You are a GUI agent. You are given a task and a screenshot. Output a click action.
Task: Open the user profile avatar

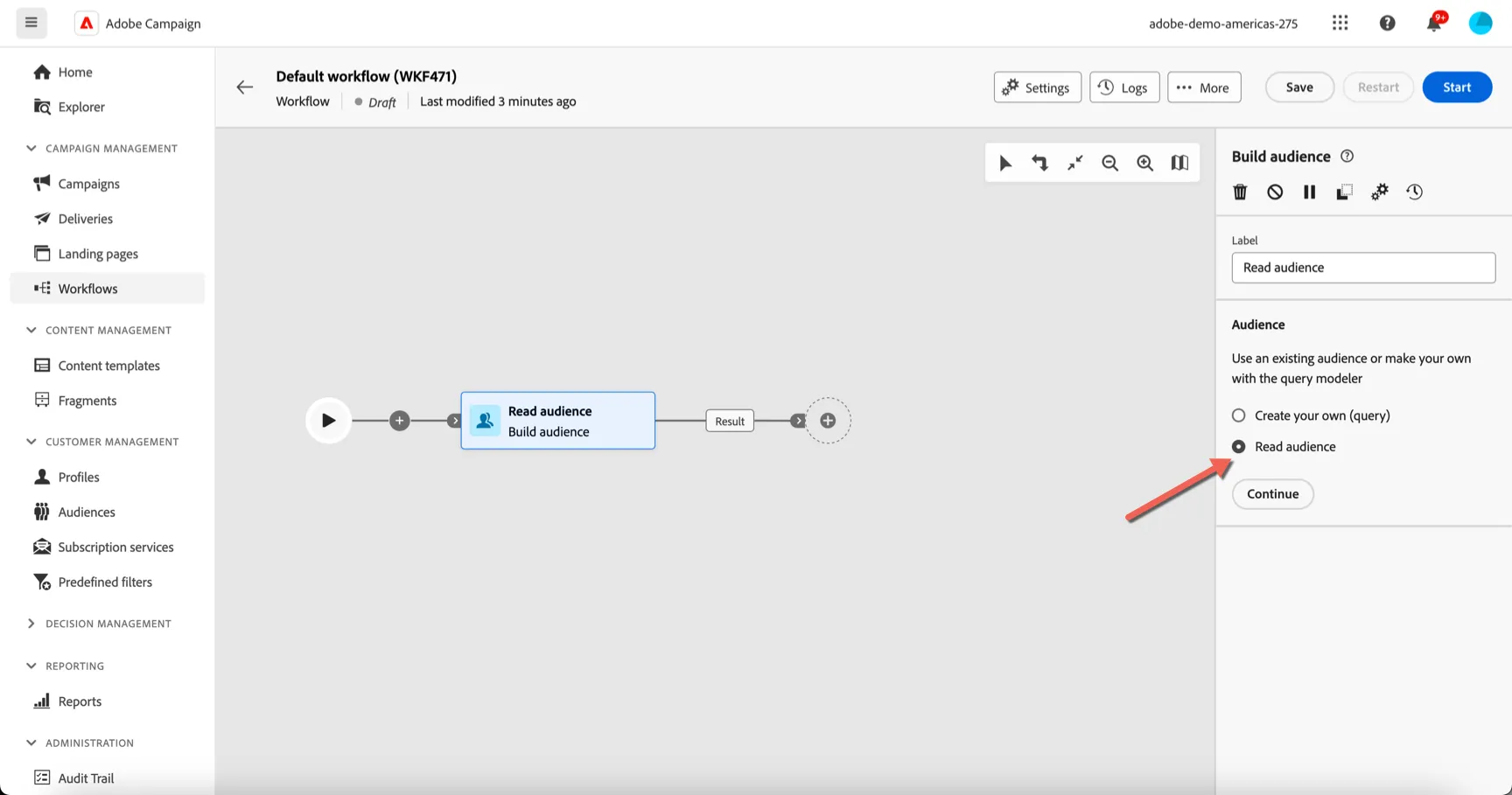(x=1480, y=23)
